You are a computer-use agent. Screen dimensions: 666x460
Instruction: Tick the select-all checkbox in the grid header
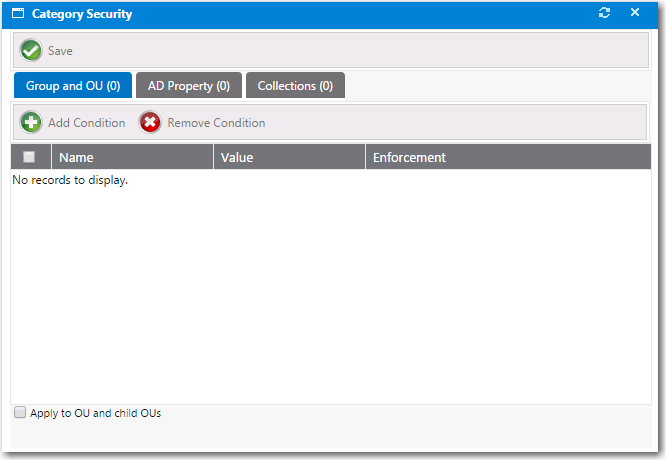click(x=29, y=157)
